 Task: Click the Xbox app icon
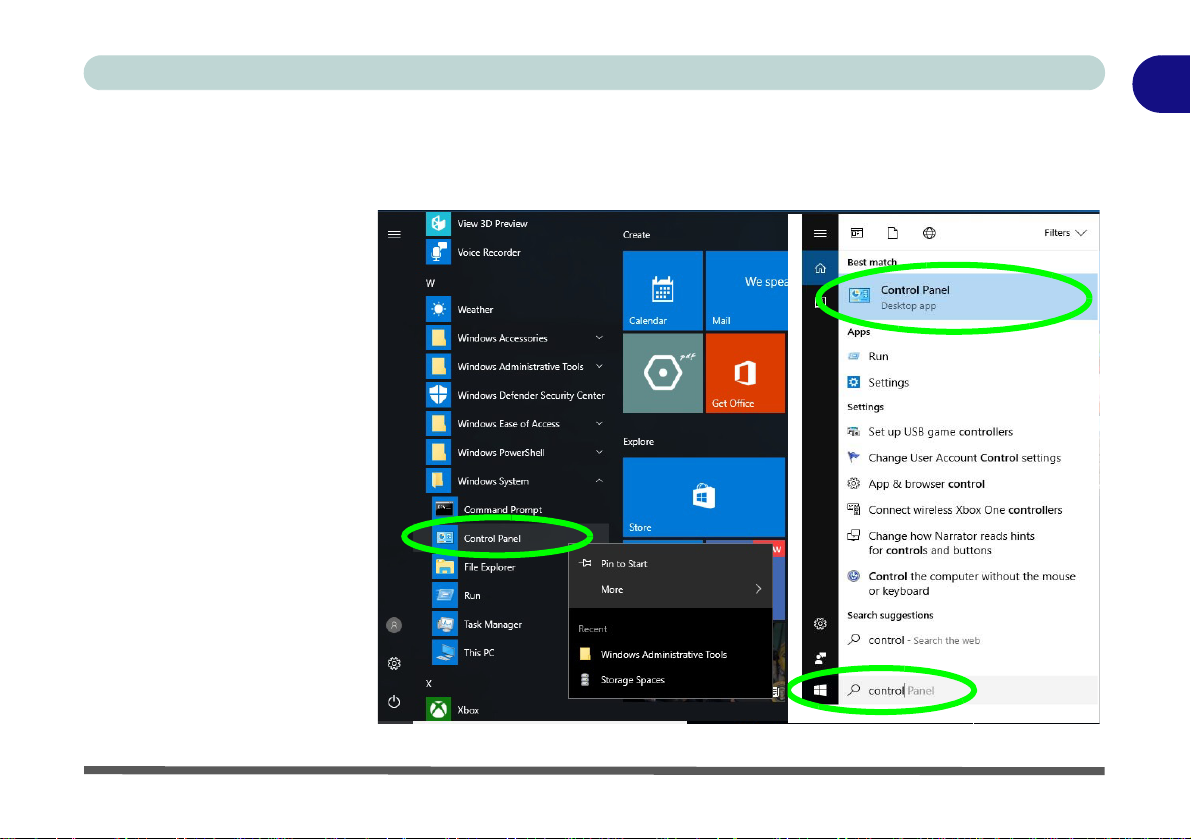[x=438, y=710]
